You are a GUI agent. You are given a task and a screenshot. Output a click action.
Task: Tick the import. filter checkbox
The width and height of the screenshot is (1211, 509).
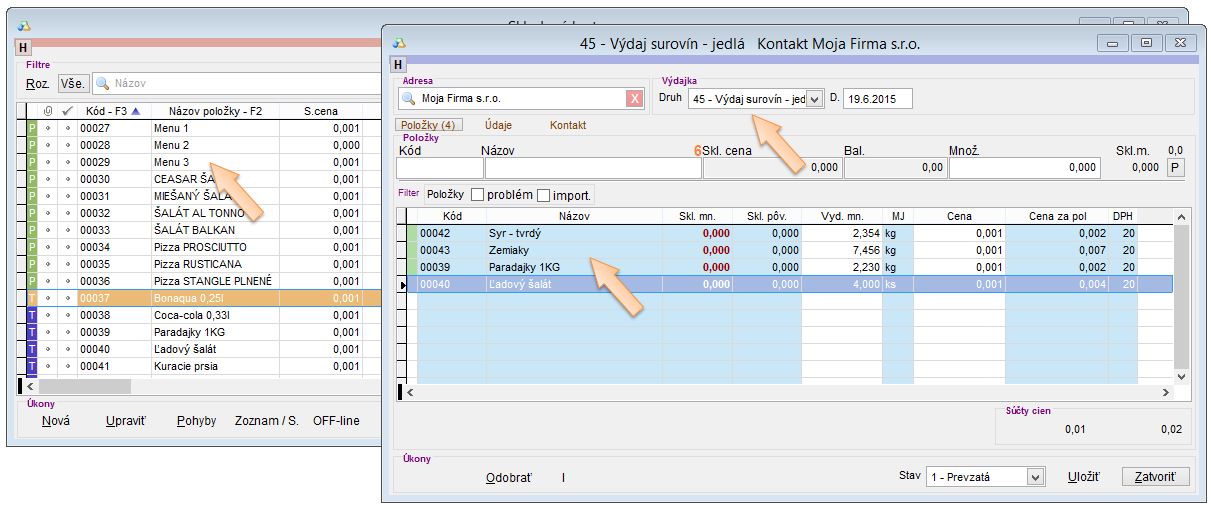pos(544,194)
